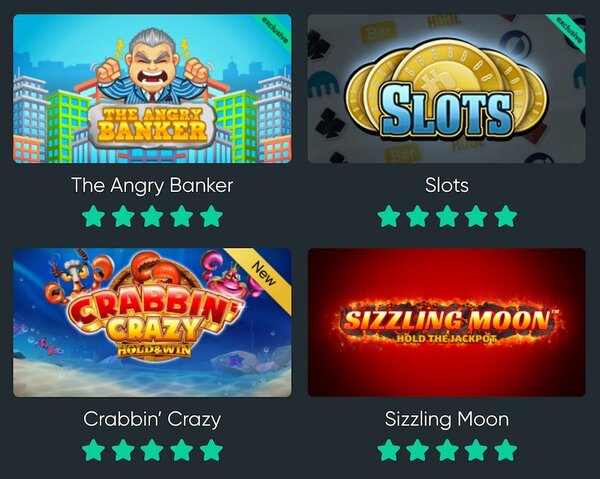Image resolution: width=600 pixels, height=479 pixels.
Task: Rate Slots with the fifth star
Action: click(x=505, y=216)
